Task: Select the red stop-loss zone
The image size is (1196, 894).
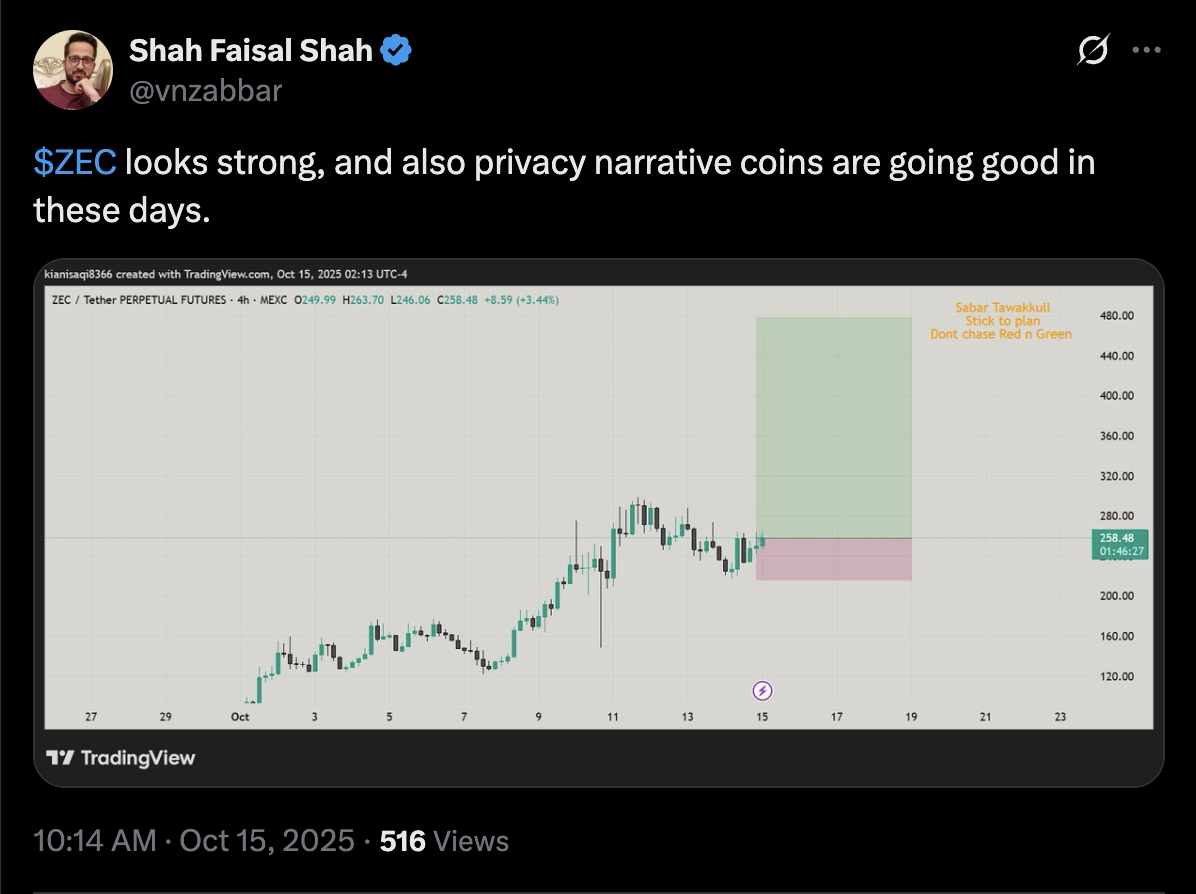Action: 833,559
